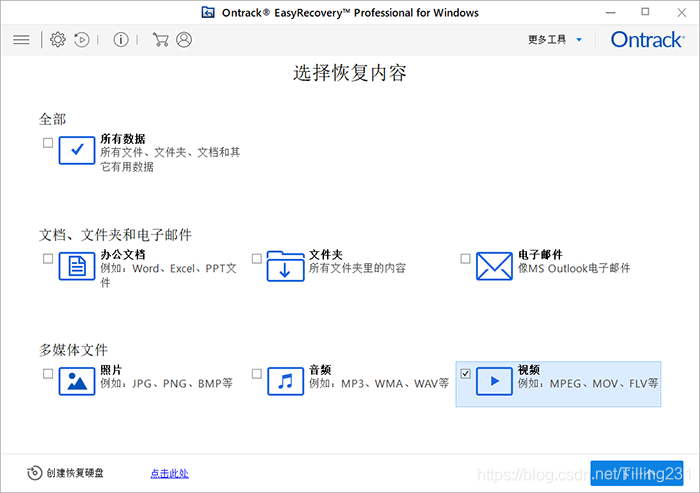This screenshot has width=700, height=493.
Task: Click the 所有数据 title text
Action: pyautogui.click(x=123, y=139)
